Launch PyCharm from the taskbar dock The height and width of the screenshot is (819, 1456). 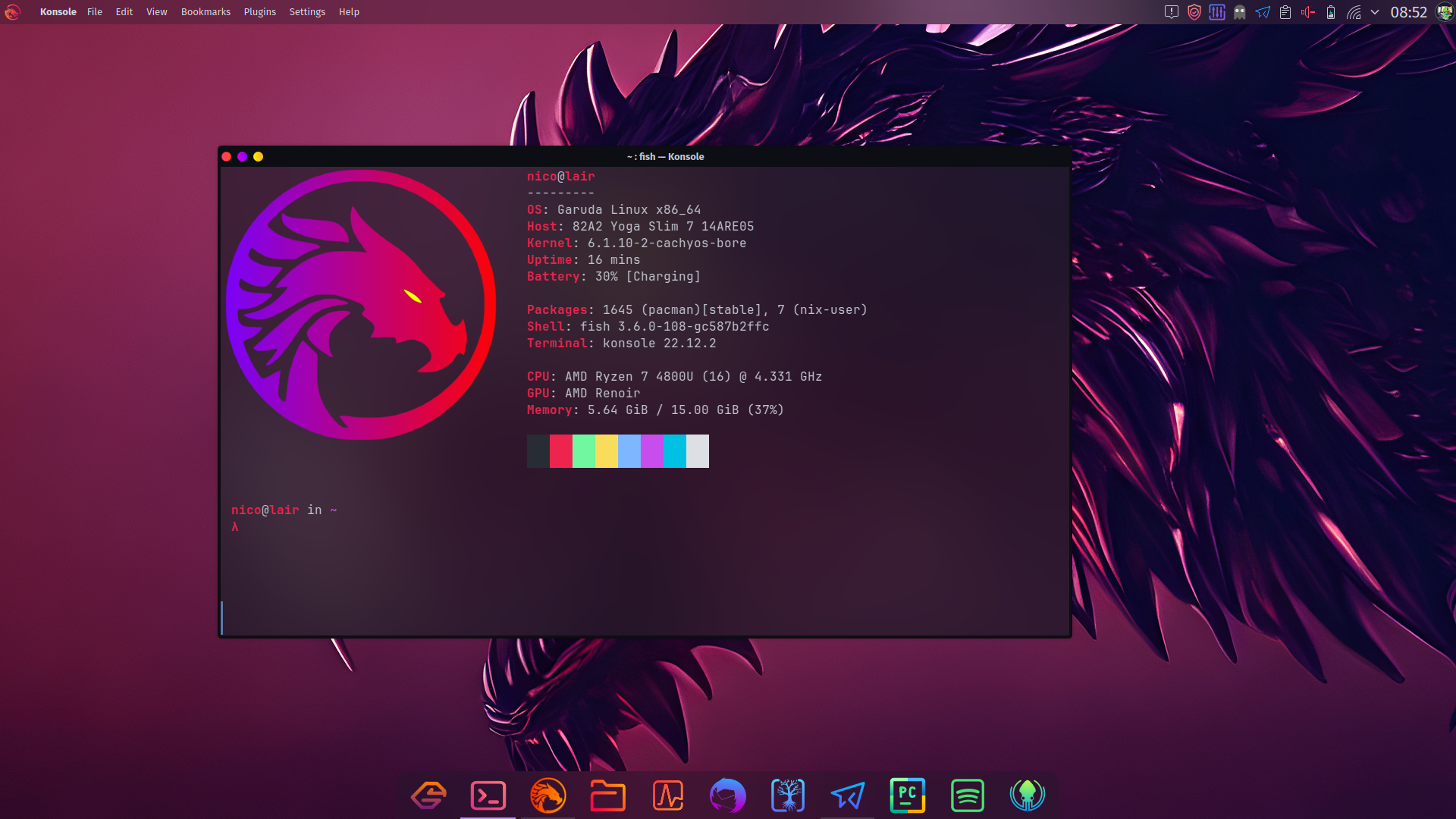point(908,795)
